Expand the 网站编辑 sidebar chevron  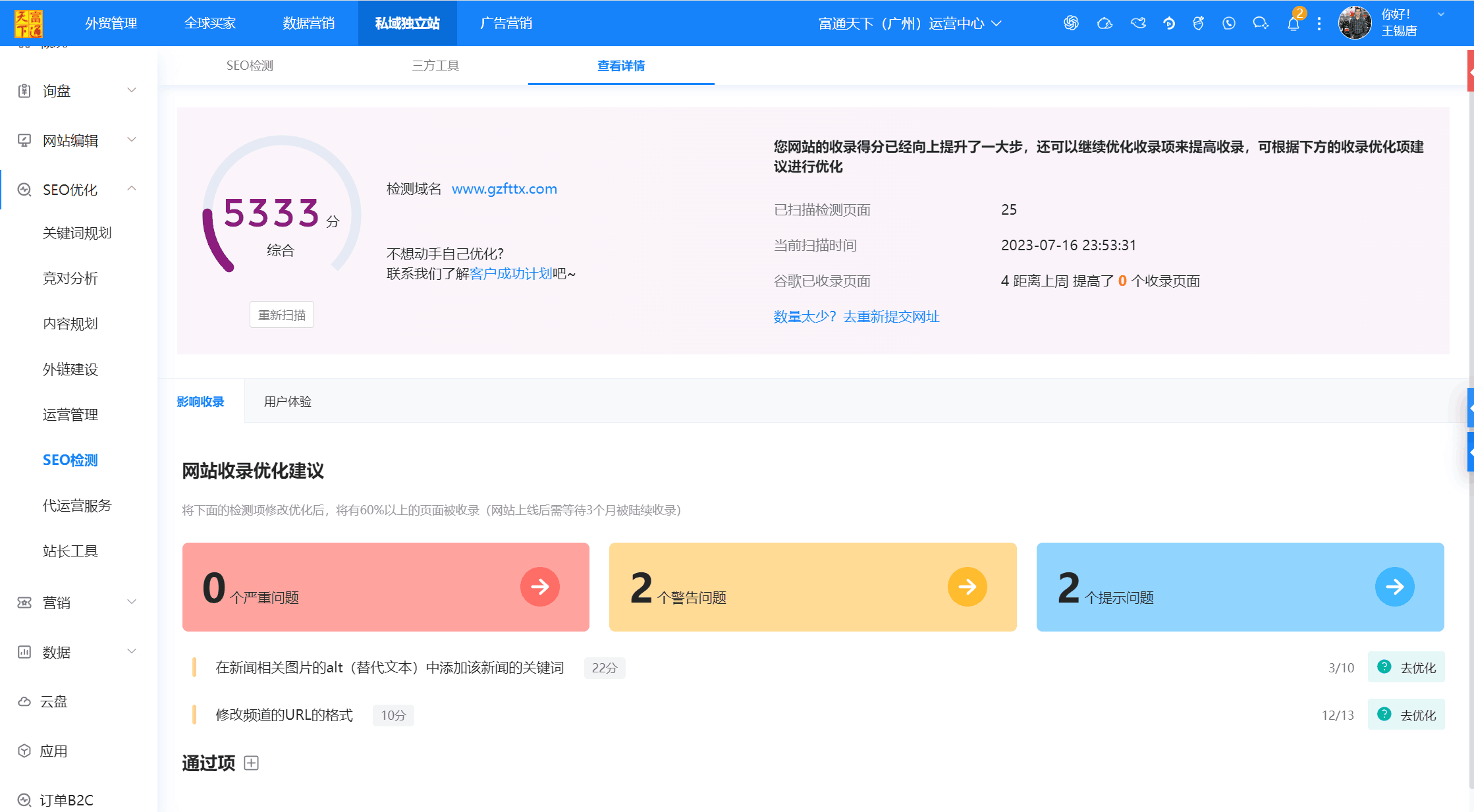(132, 140)
